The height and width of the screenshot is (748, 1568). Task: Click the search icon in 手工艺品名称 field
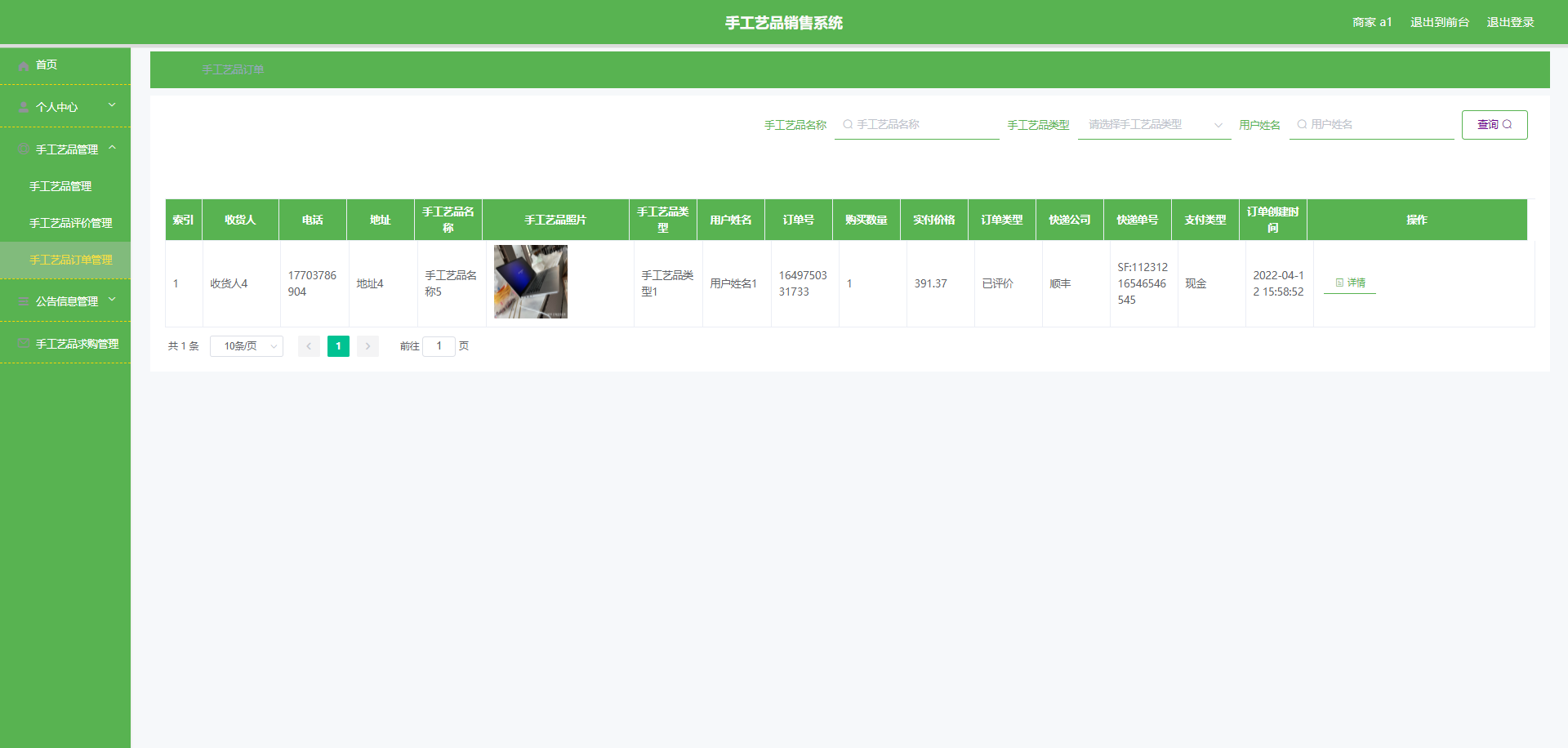(x=848, y=125)
